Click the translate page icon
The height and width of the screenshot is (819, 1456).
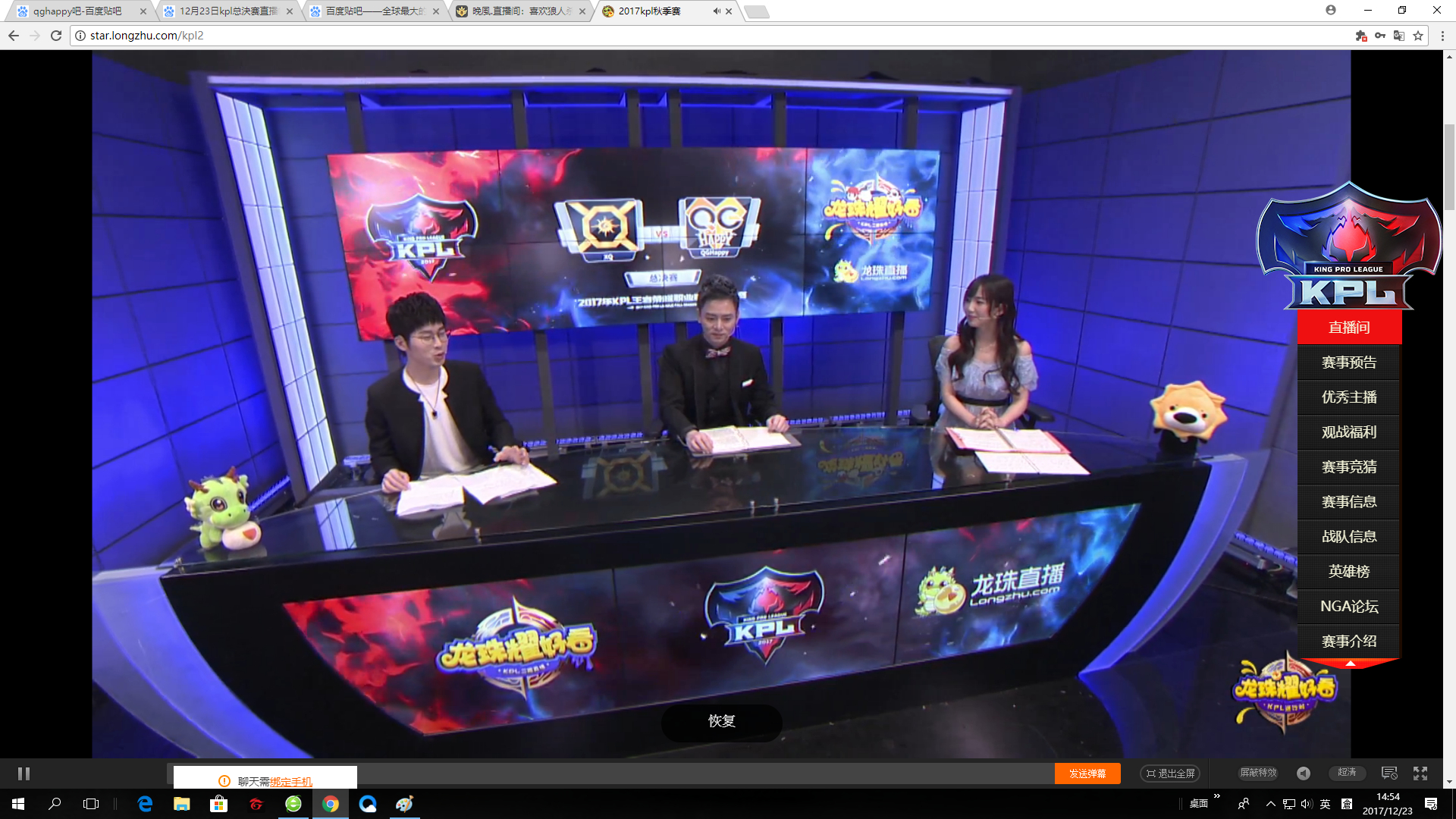click(x=1399, y=36)
